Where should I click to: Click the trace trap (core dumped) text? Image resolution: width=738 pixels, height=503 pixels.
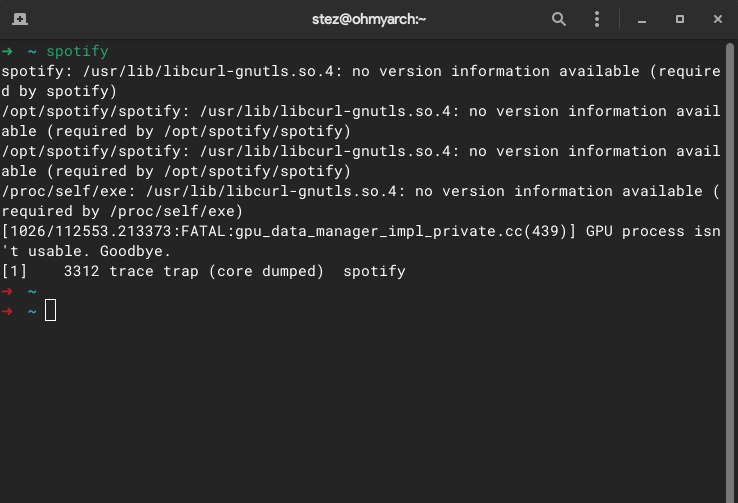pos(217,271)
